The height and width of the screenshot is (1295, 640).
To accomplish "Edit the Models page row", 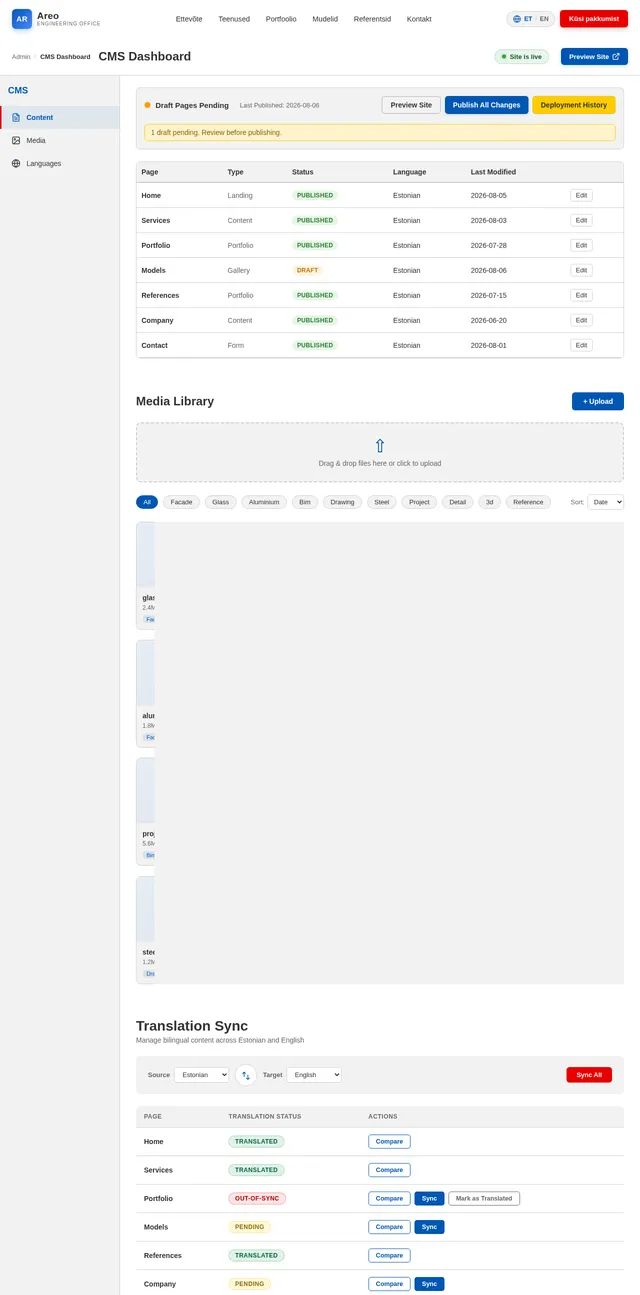I will (581, 270).
